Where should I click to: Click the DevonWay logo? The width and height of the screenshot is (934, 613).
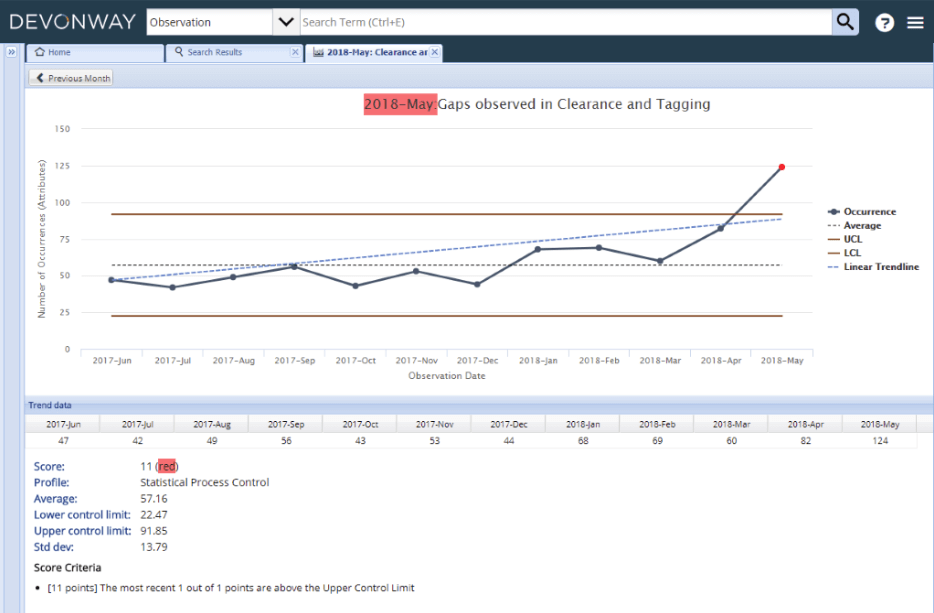pyautogui.click(x=72, y=22)
